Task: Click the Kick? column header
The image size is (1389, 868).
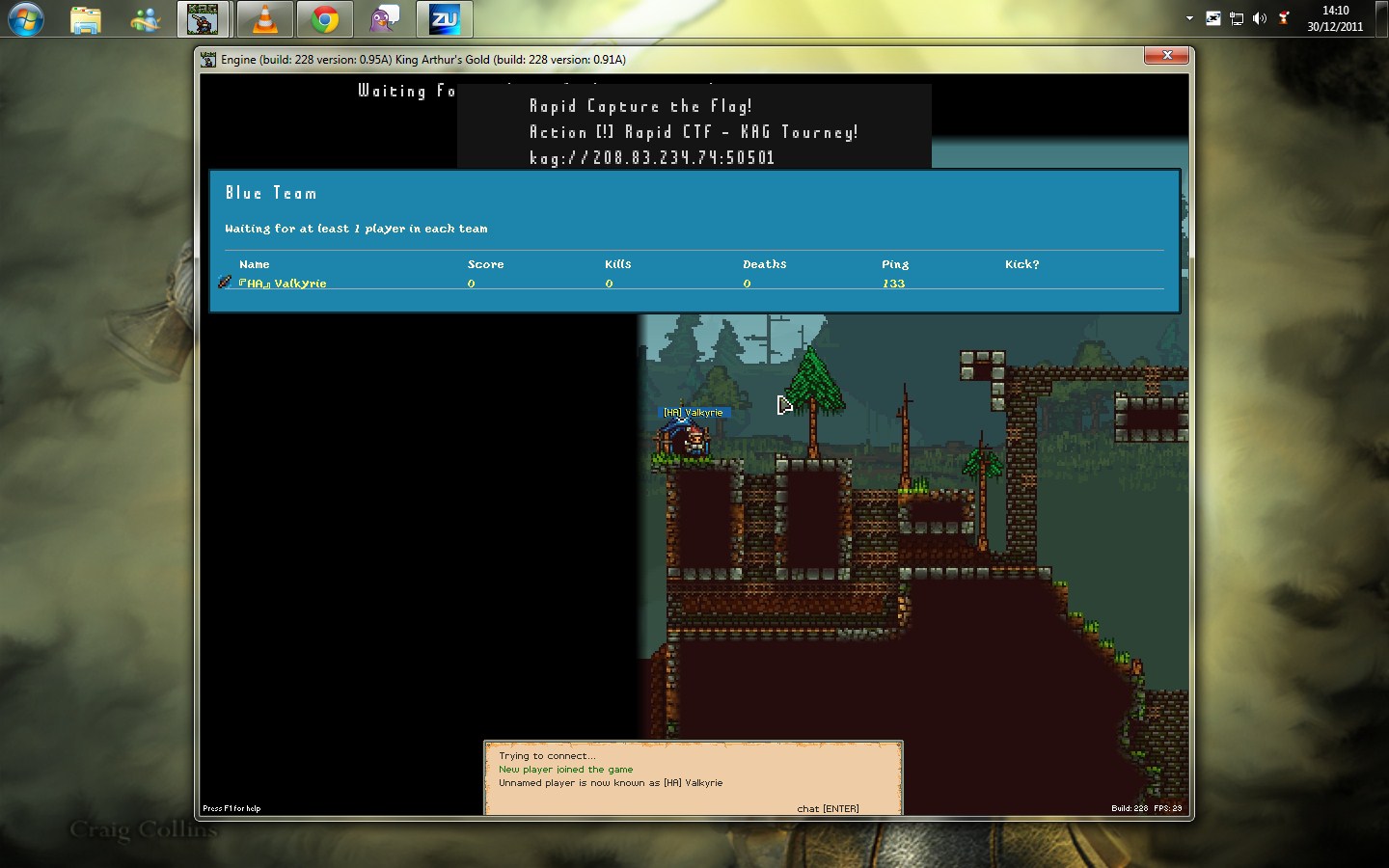Action: coord(1021,264)
